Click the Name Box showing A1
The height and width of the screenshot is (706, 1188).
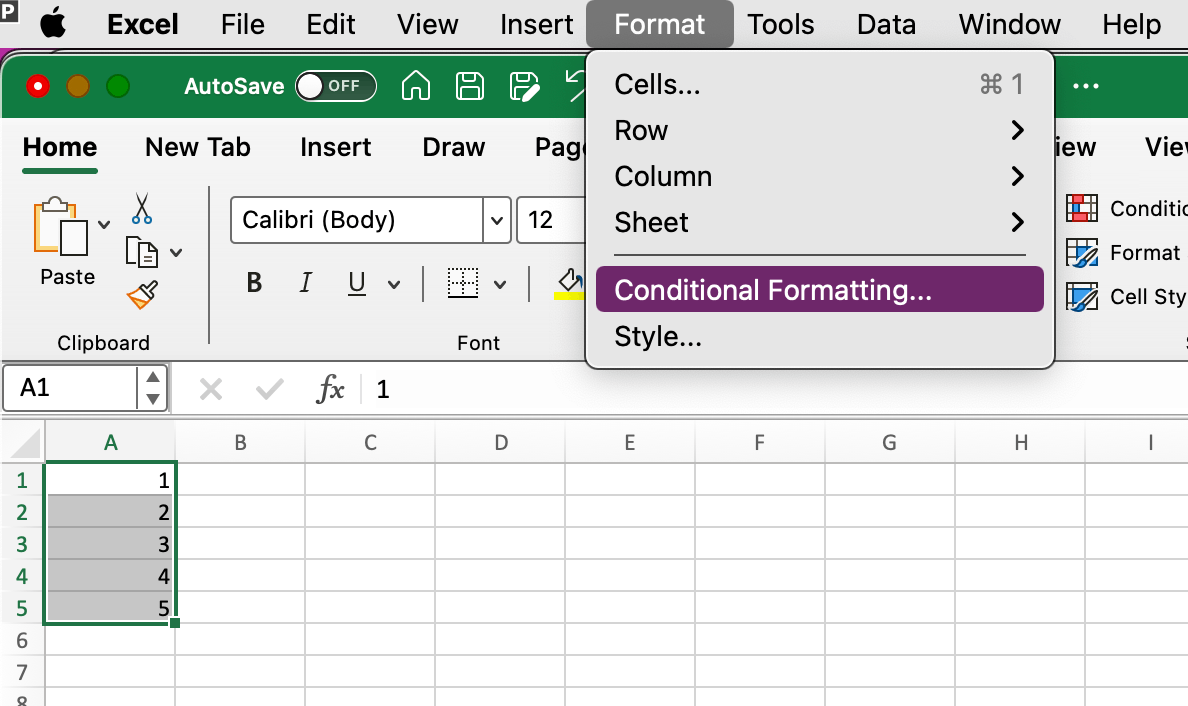tap(70, 388)
